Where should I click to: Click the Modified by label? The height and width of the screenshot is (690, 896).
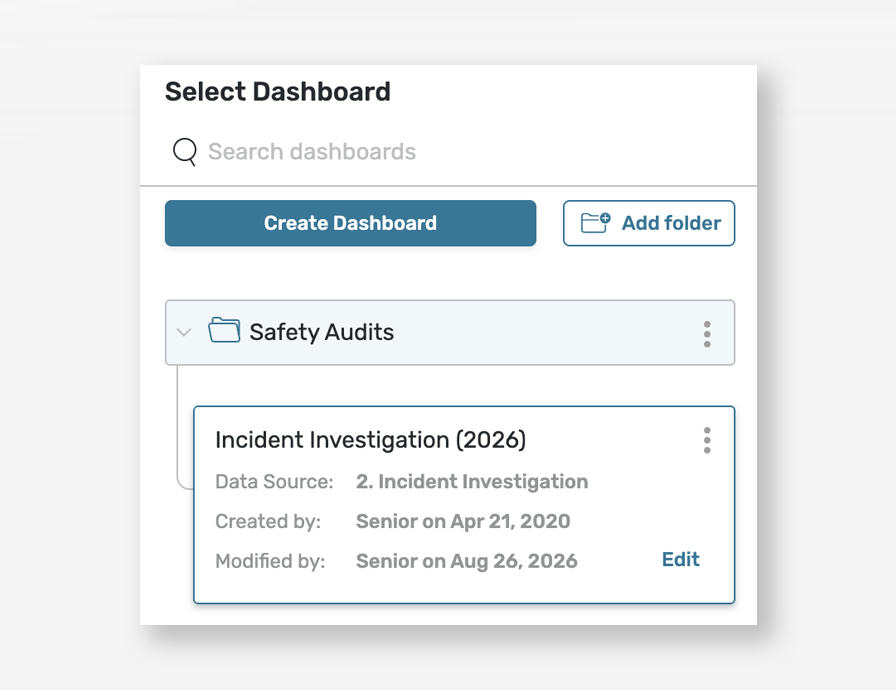pos(270,561)
